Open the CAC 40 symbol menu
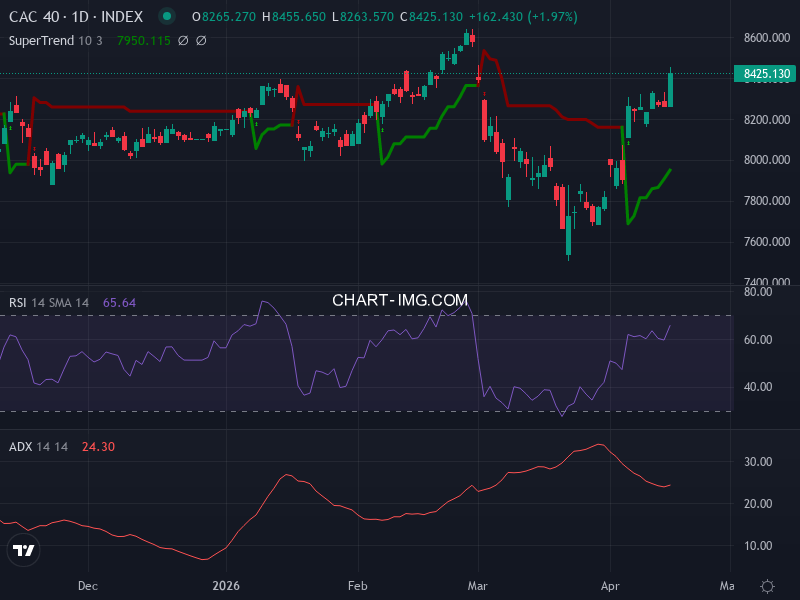This screenshot has width=800, height=600. (33, 16)
